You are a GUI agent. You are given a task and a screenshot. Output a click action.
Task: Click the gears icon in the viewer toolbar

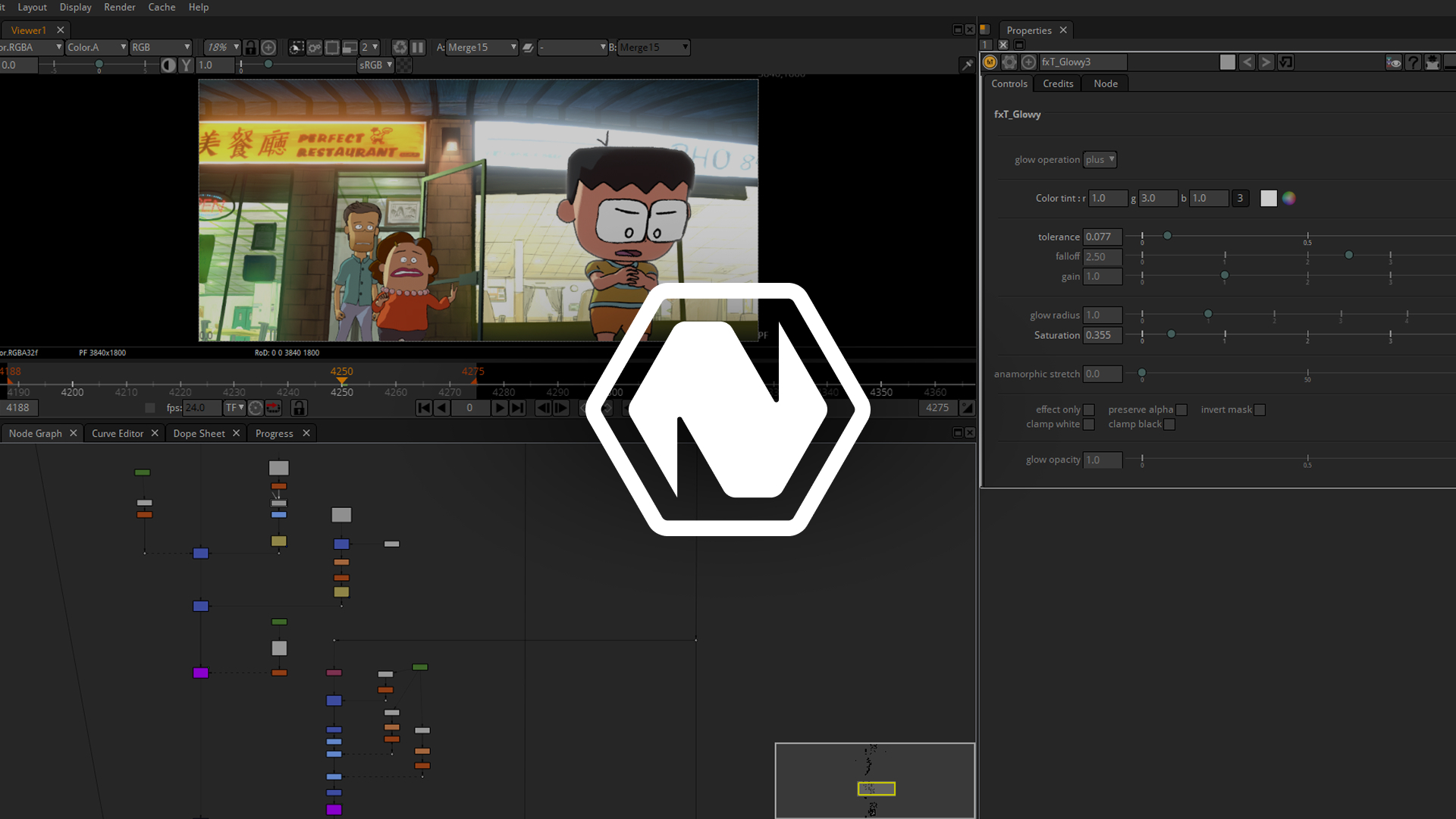[x=314, y=47]
